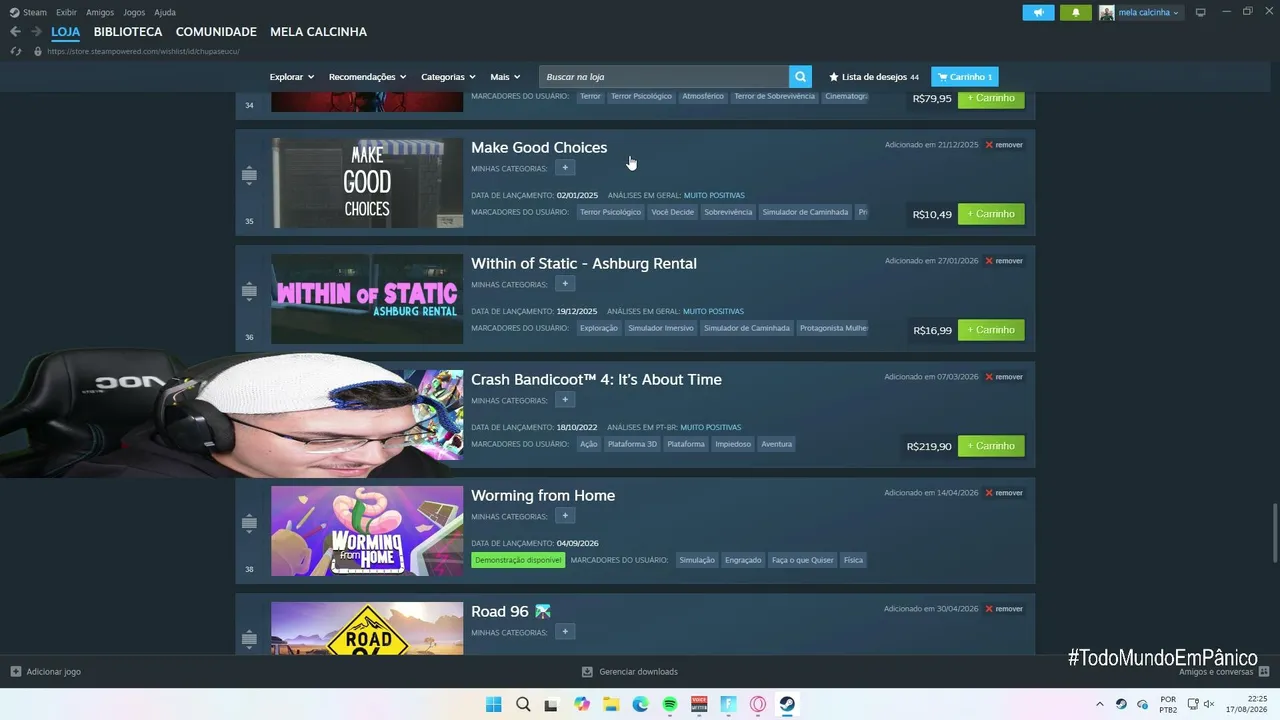Click the Manage downloads icon
The image size is (1280, 720).
click(587, 672)
